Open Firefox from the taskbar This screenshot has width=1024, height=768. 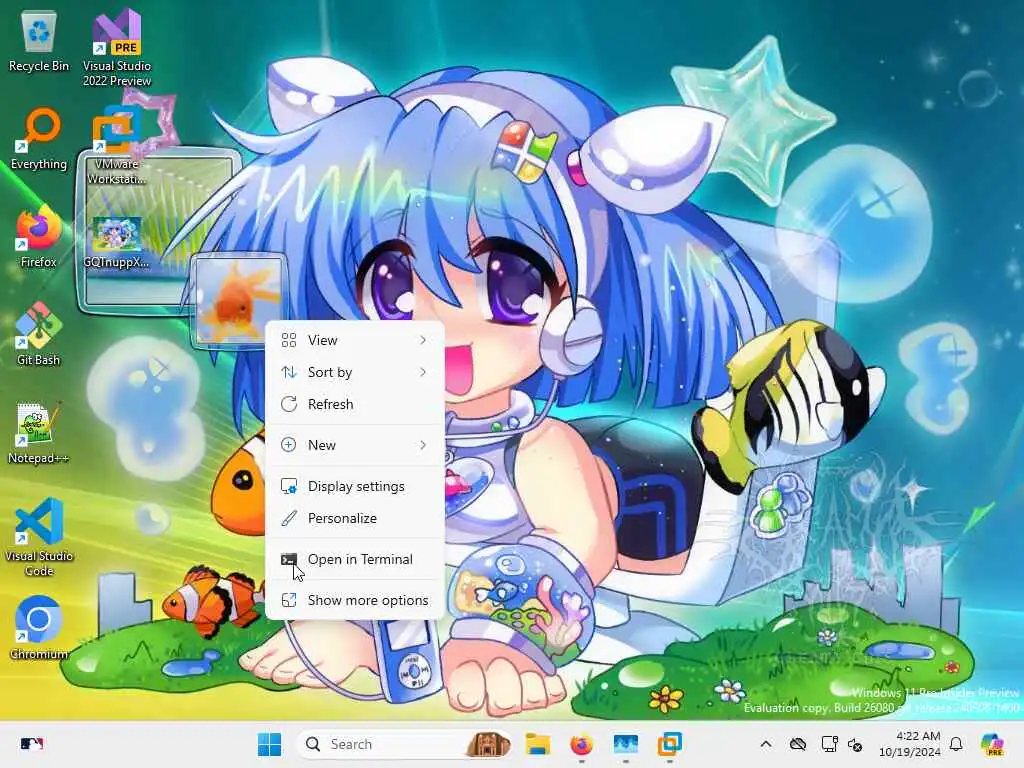(x=581, y=744)
